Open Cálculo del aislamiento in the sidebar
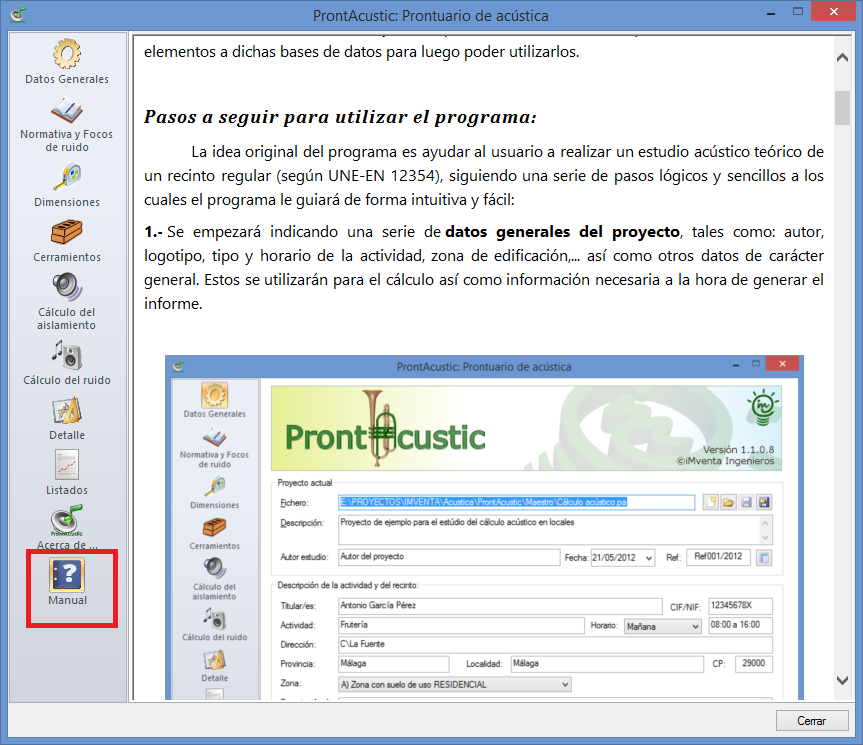 [67, 302]
